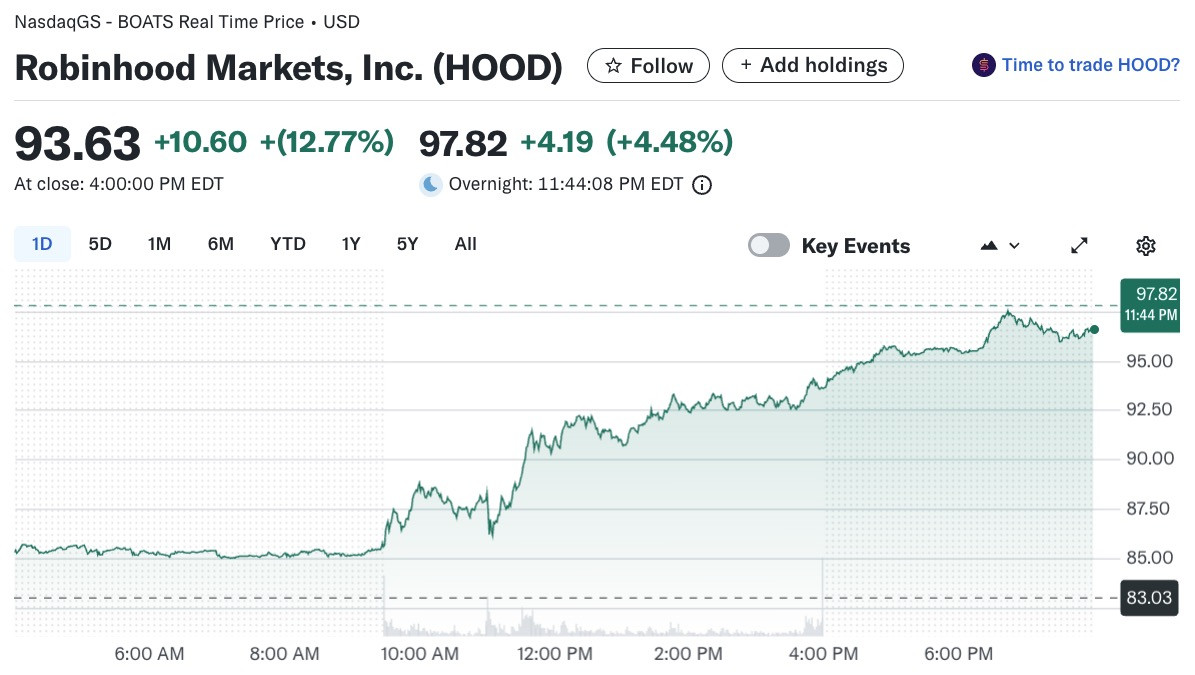Screen dimensions: 1195x675
Task: Click the Add holdings button
Action: tap(812, 66)
